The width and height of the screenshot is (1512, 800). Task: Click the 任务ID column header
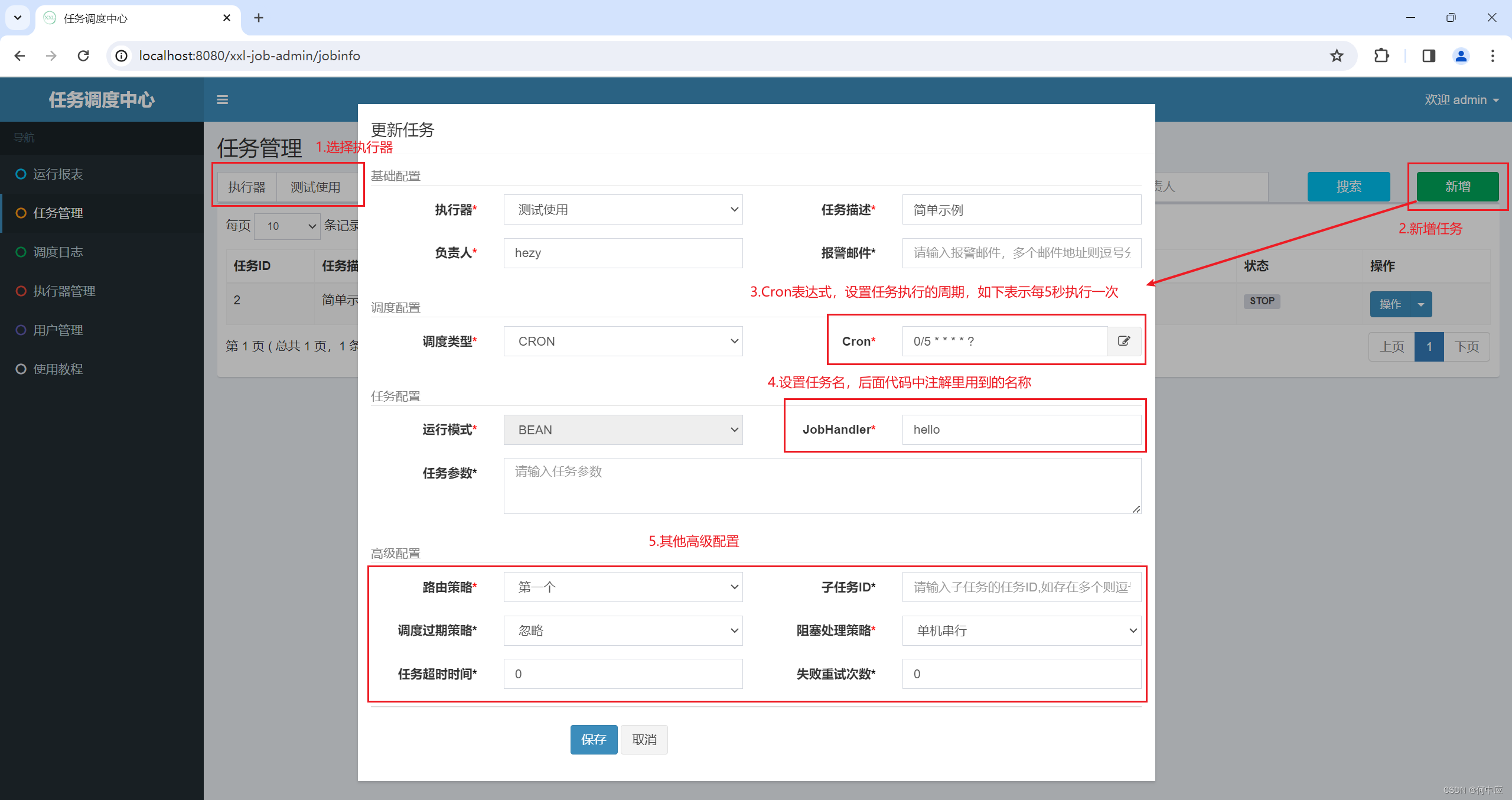[252, 266]
